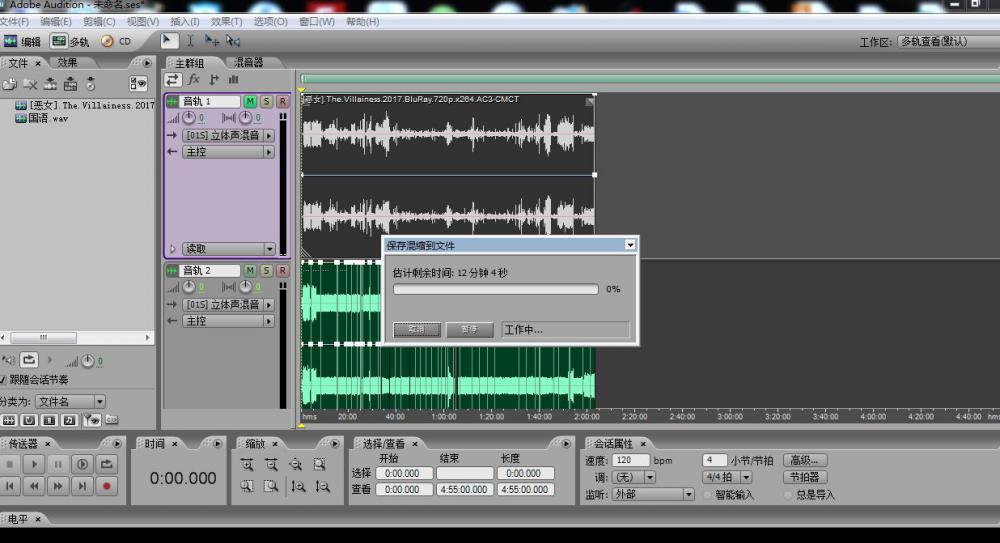
Task: Mute 音轨 2 with M button
Action: pyautogui.click(x=250, y=271)
